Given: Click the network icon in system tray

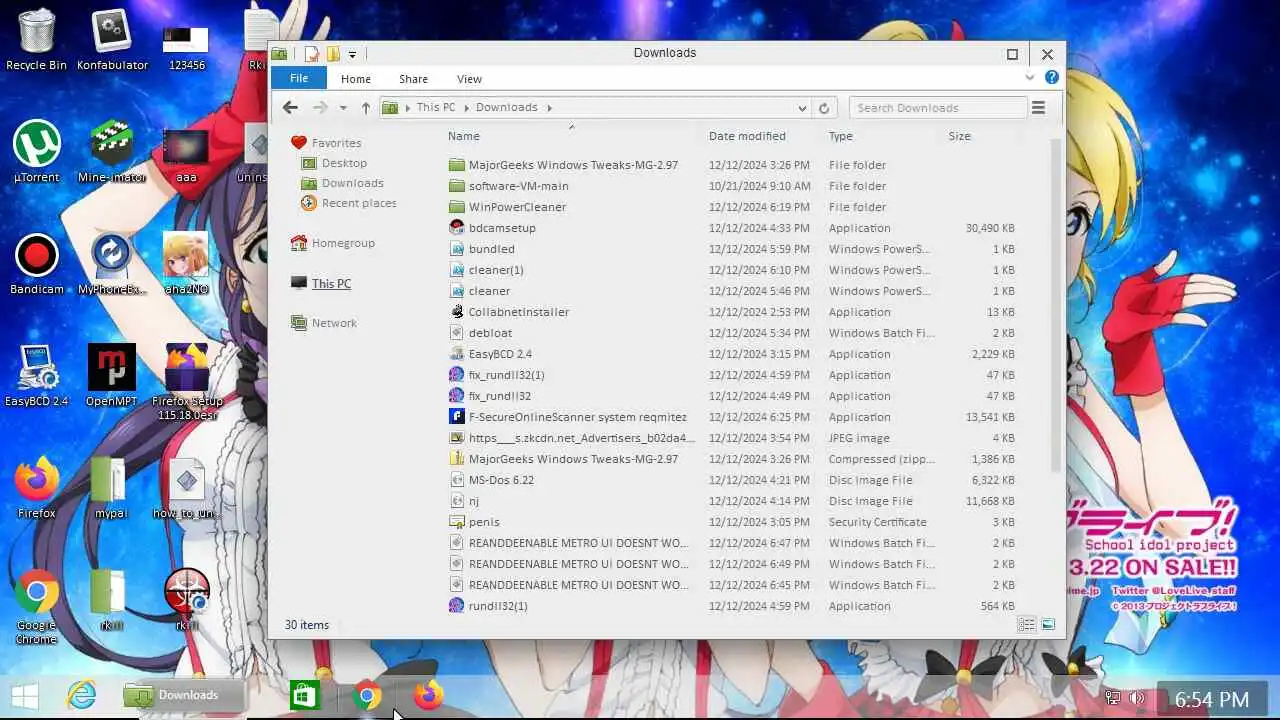Looking at the screenshot, I should pyautogui.click(x=1112, y=698).
